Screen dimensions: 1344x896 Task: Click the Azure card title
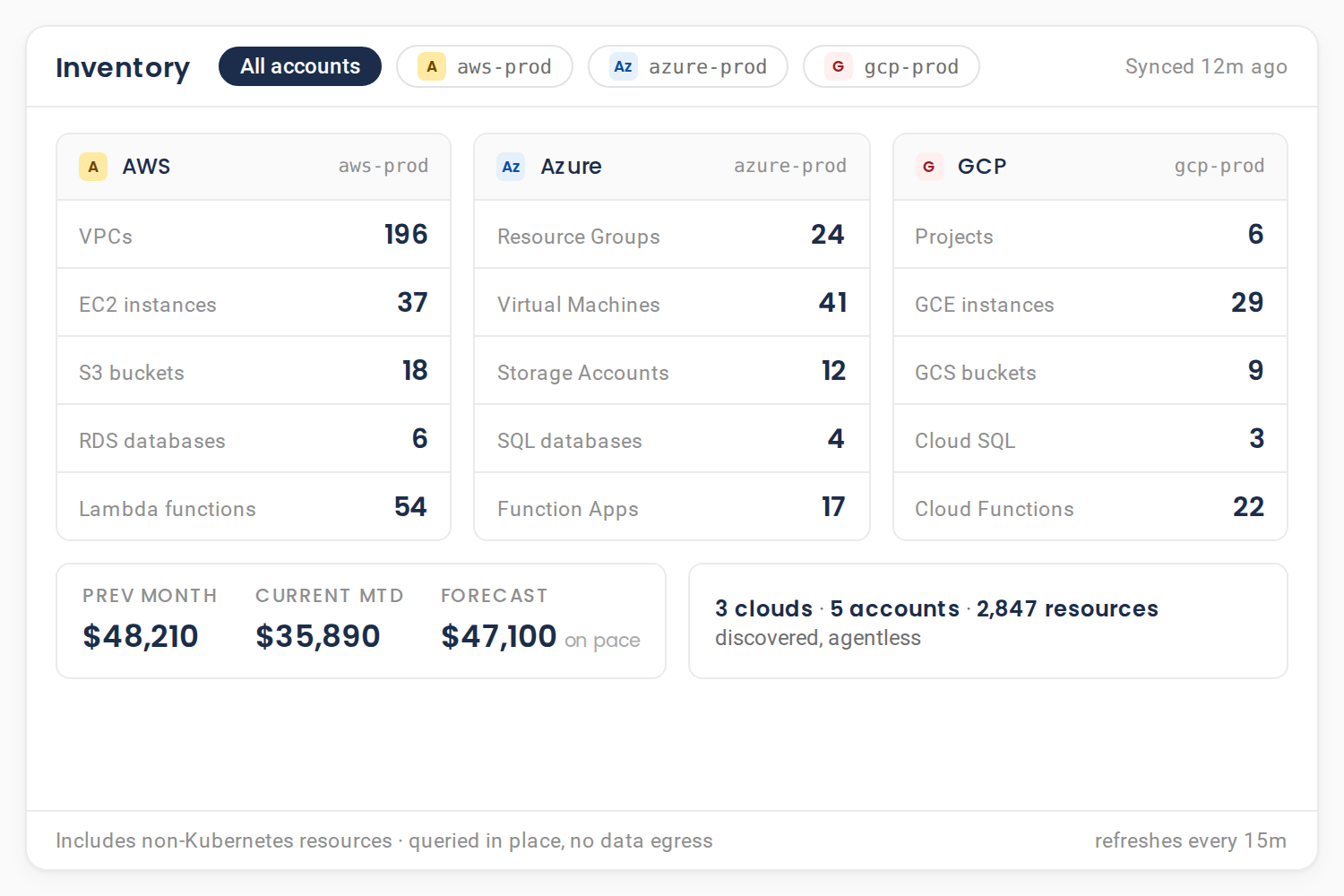(x=571, y=167)
